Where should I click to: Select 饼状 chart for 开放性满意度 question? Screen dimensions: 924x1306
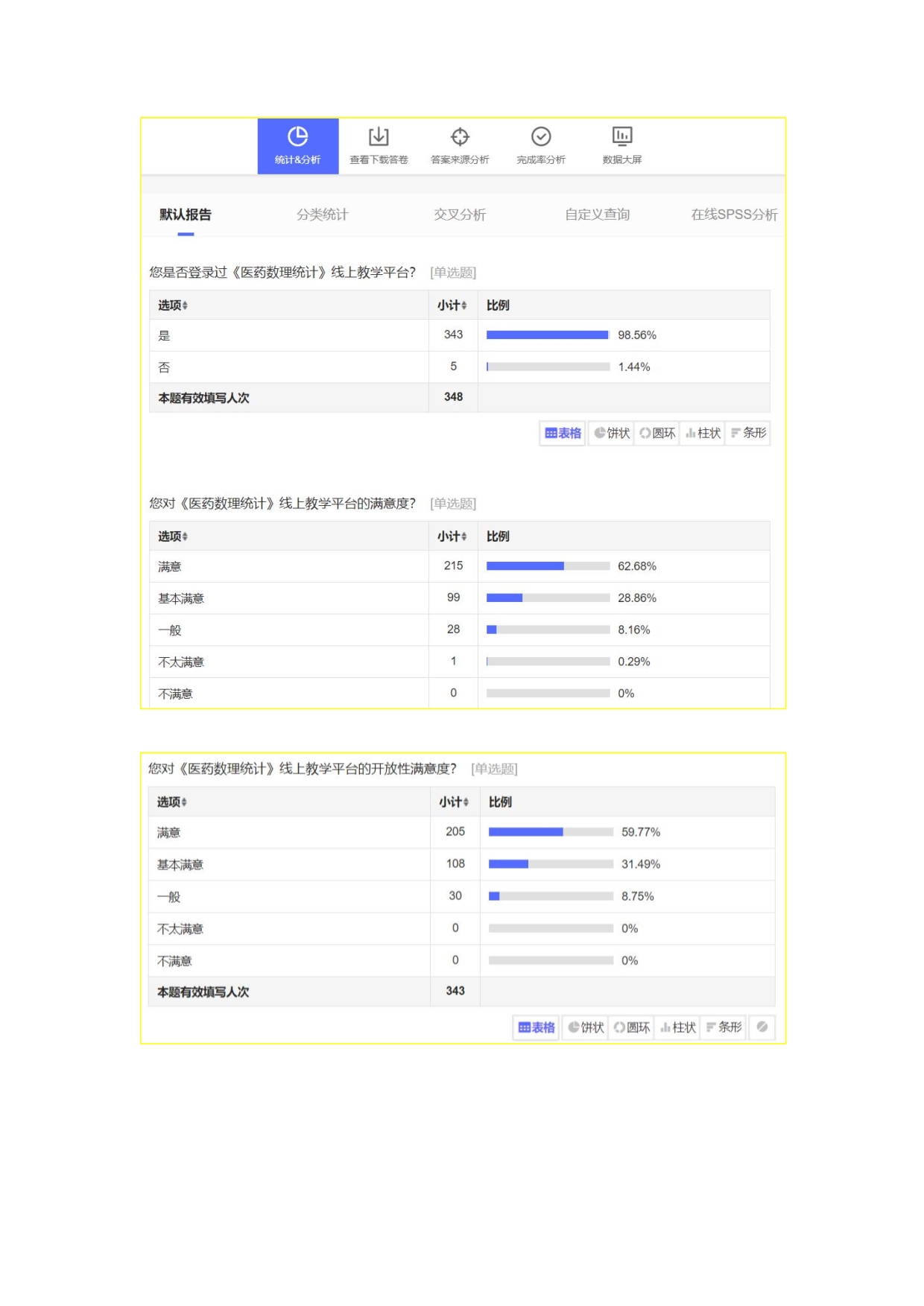(586, 1027)
